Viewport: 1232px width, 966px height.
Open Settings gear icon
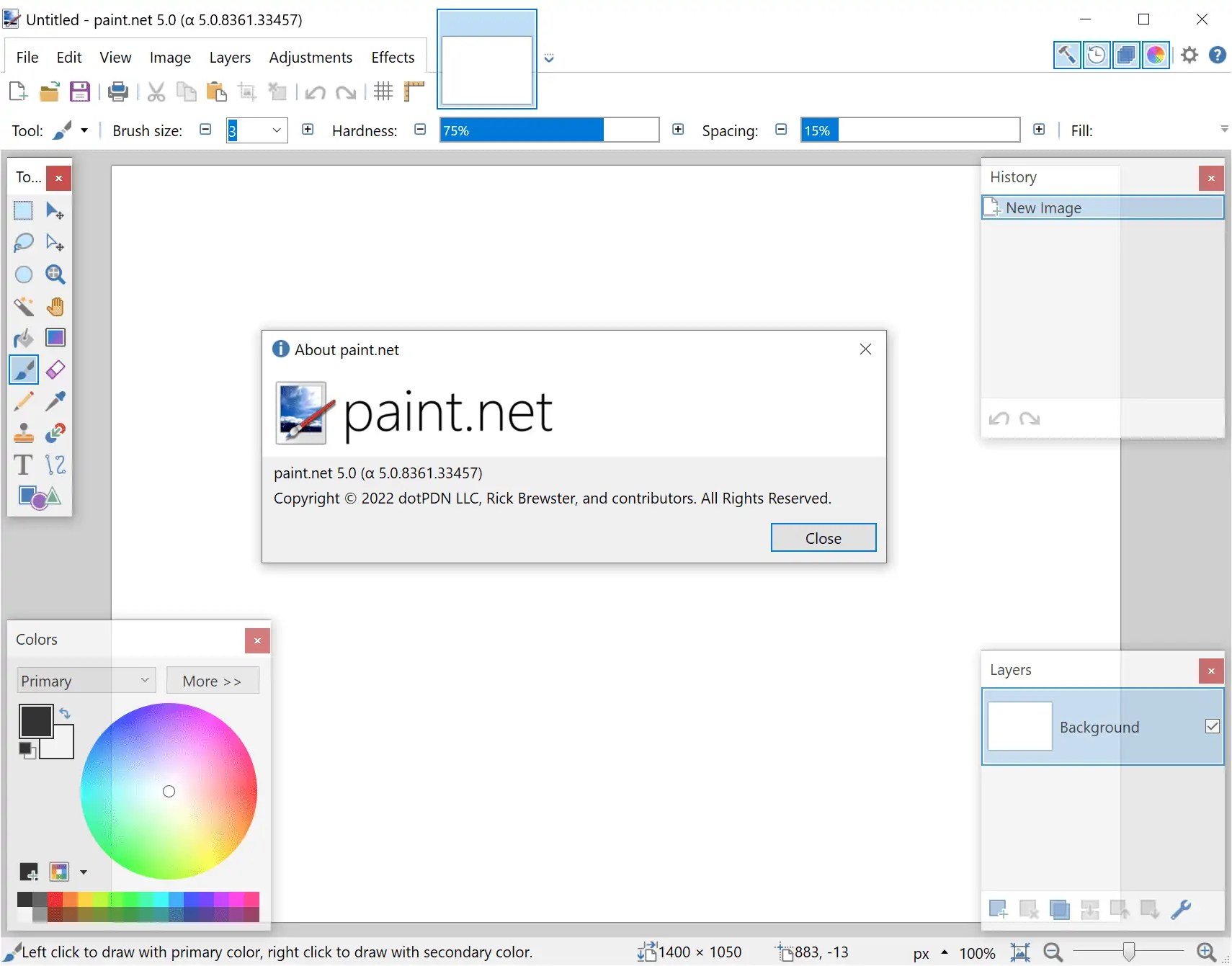point(1189,55)
